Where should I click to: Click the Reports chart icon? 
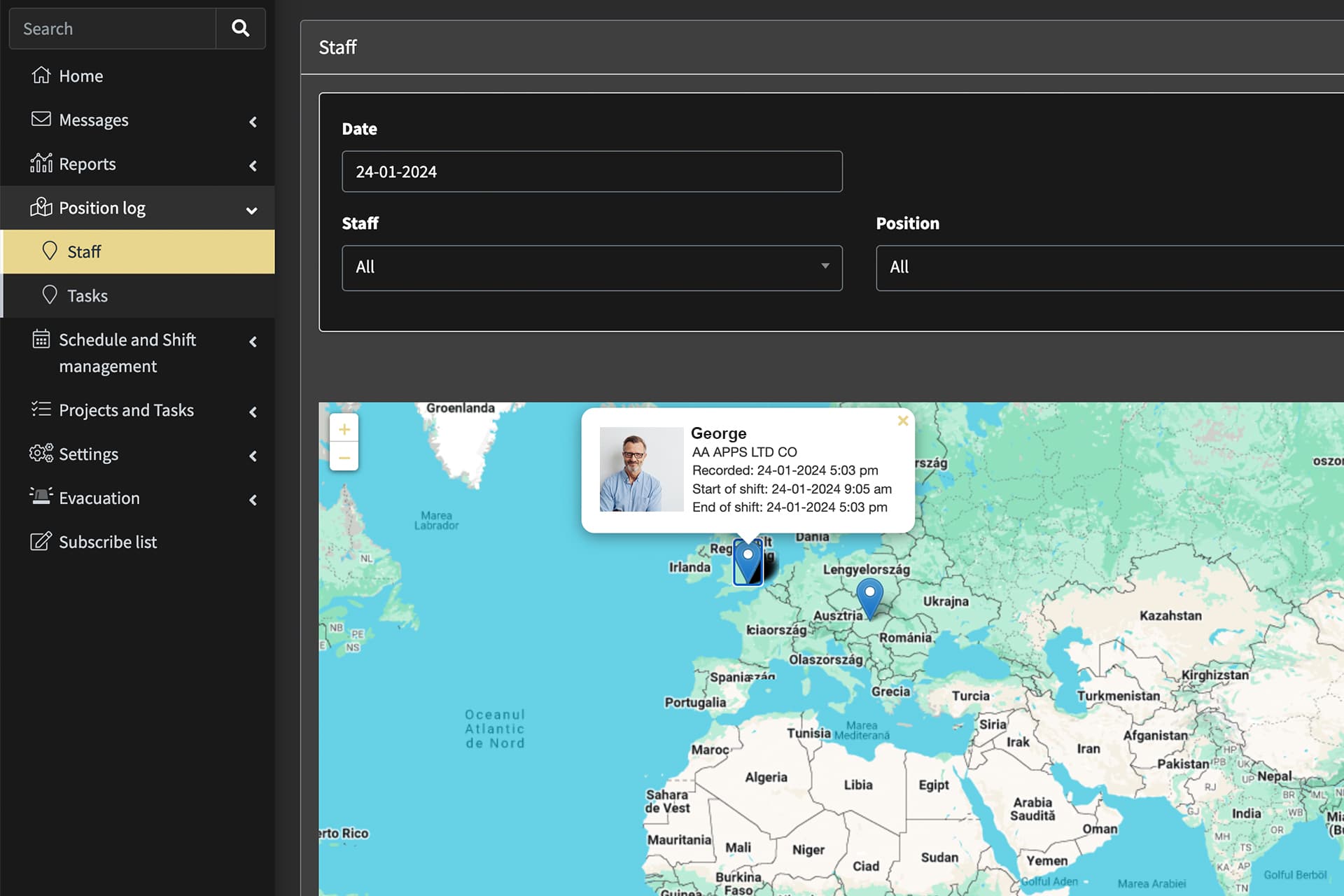click(41, 163)
